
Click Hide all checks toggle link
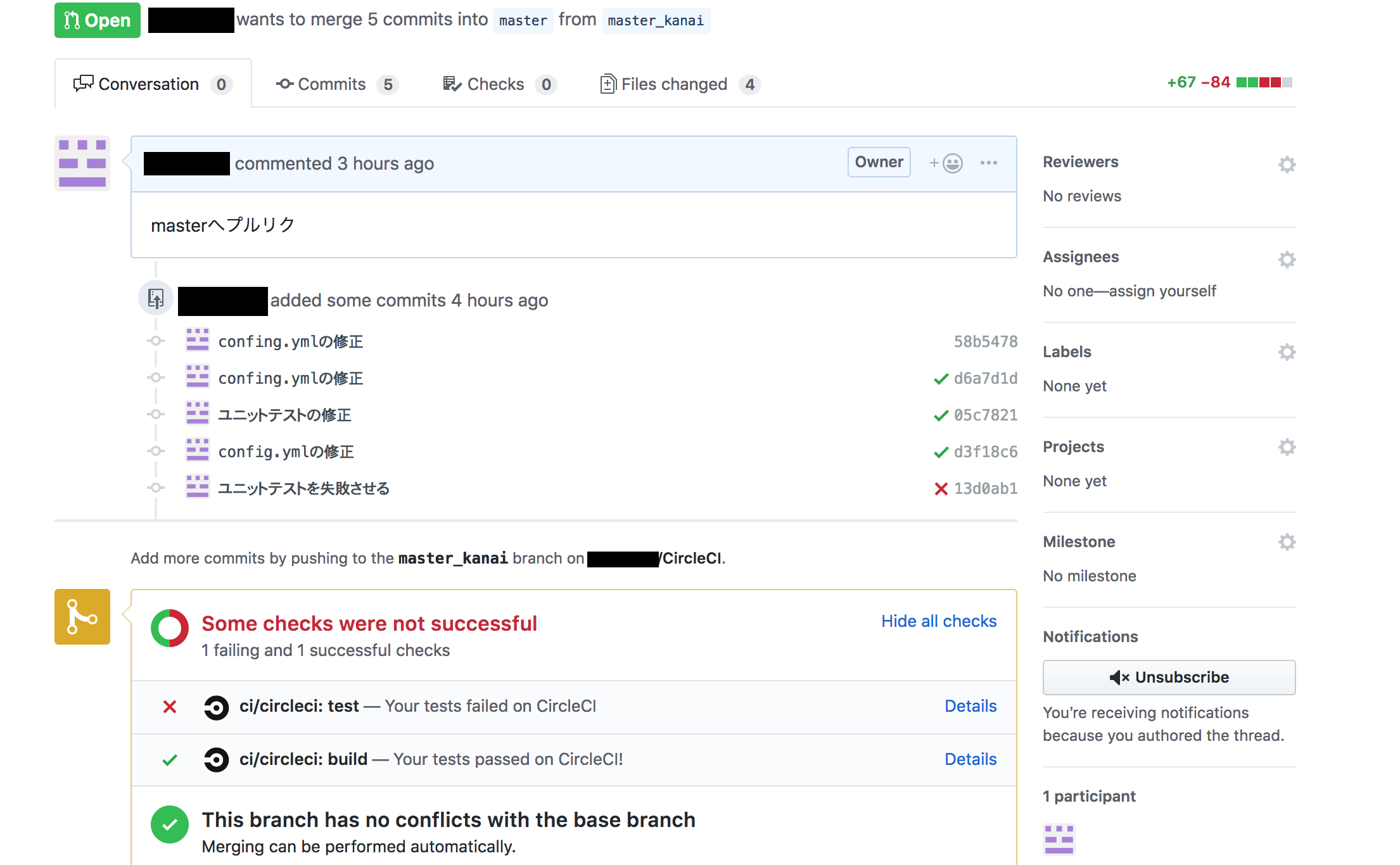tap(939, 621)
